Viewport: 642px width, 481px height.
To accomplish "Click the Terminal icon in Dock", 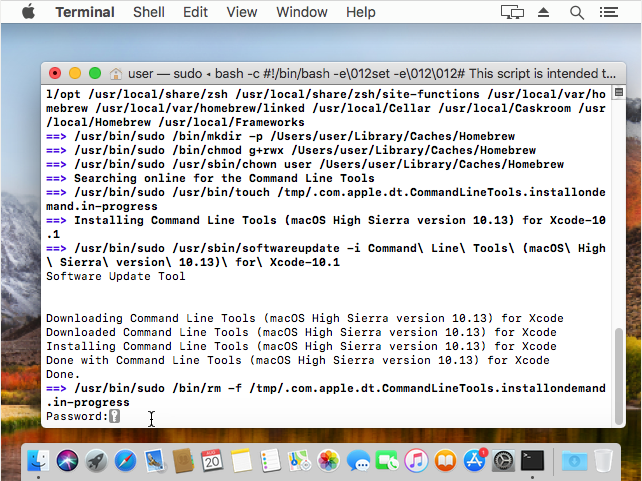I will 532,461.
